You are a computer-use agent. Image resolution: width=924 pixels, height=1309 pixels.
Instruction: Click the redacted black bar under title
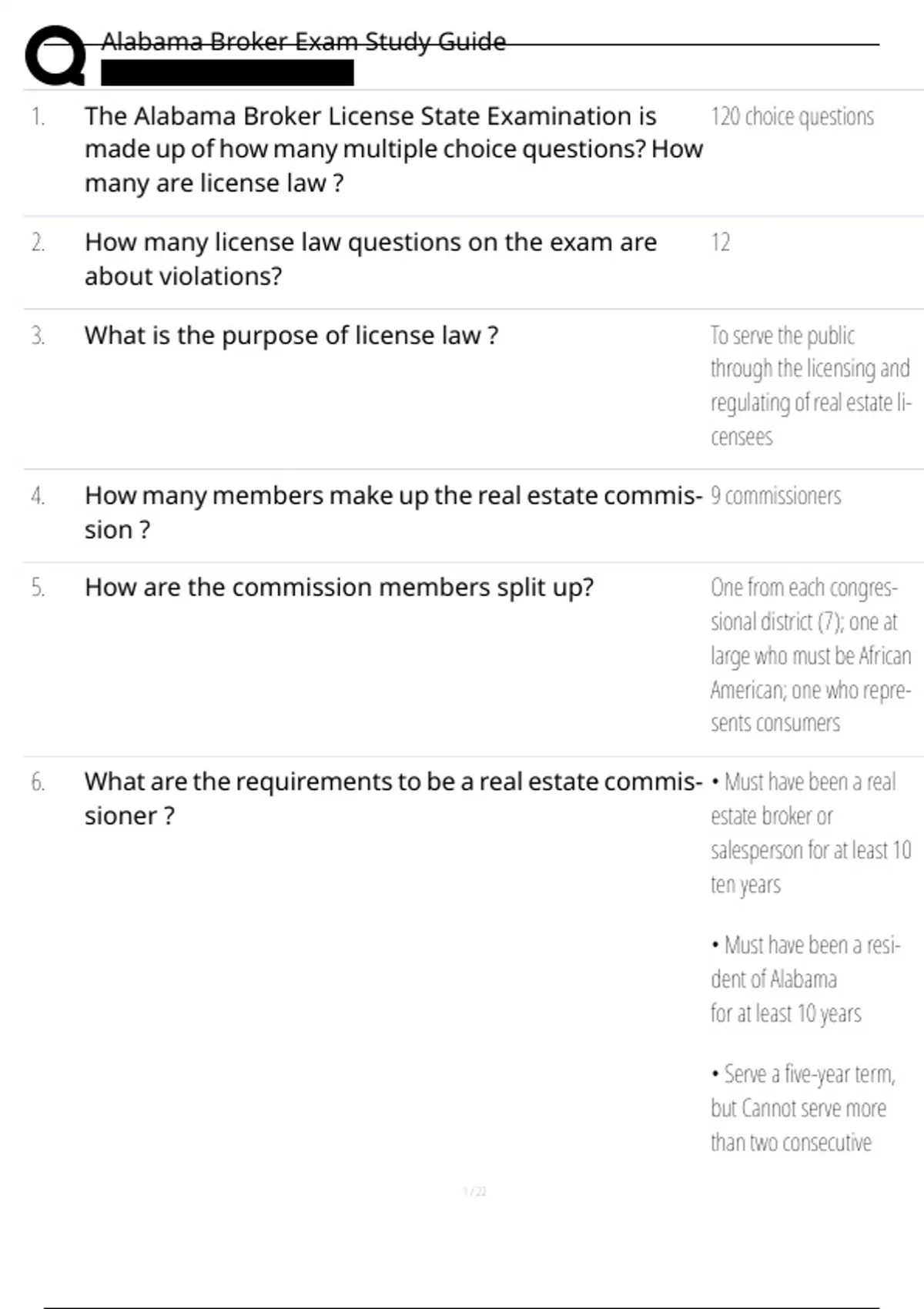(227, 72)
